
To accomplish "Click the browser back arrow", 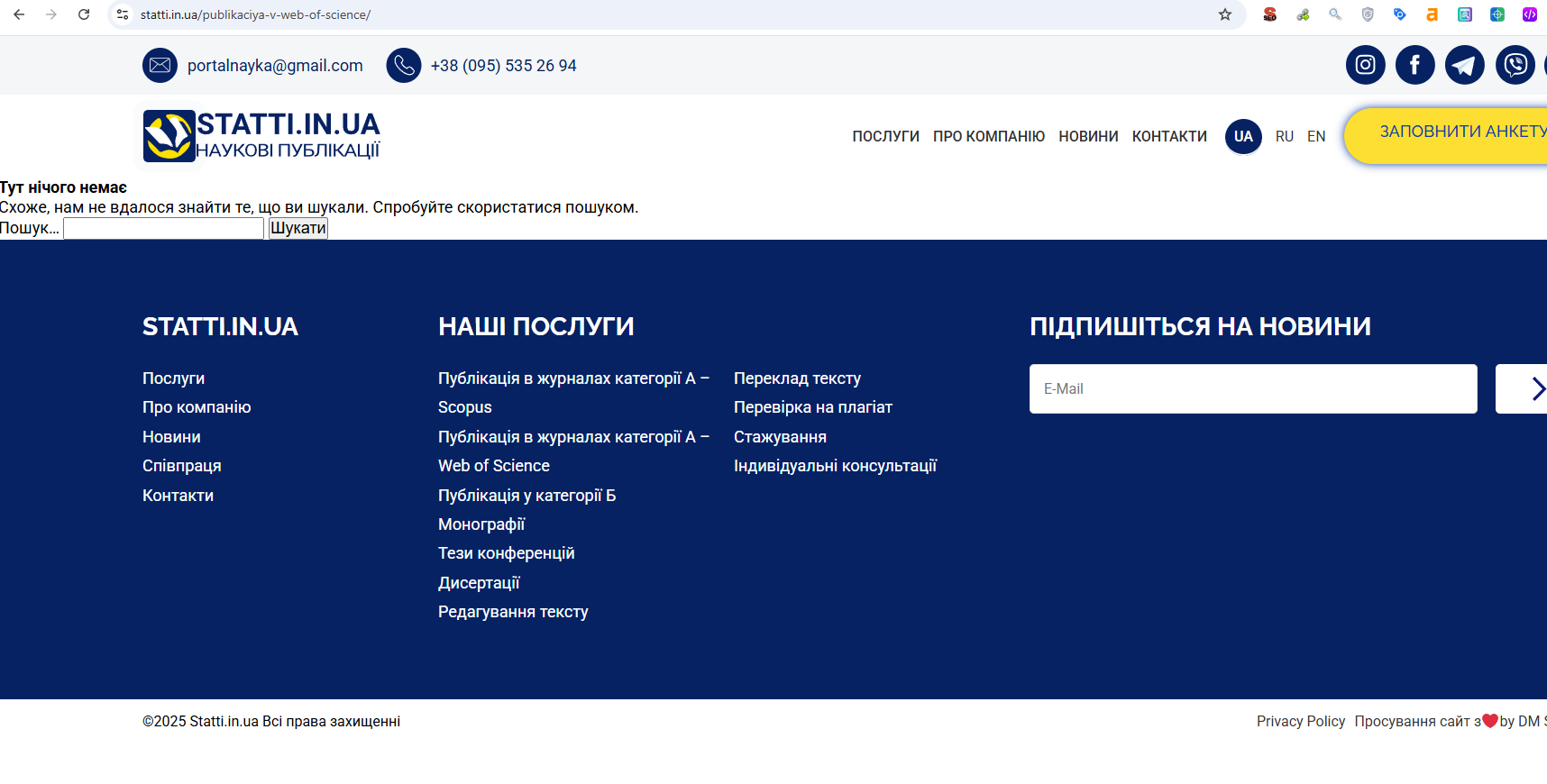I will point(19,14).
